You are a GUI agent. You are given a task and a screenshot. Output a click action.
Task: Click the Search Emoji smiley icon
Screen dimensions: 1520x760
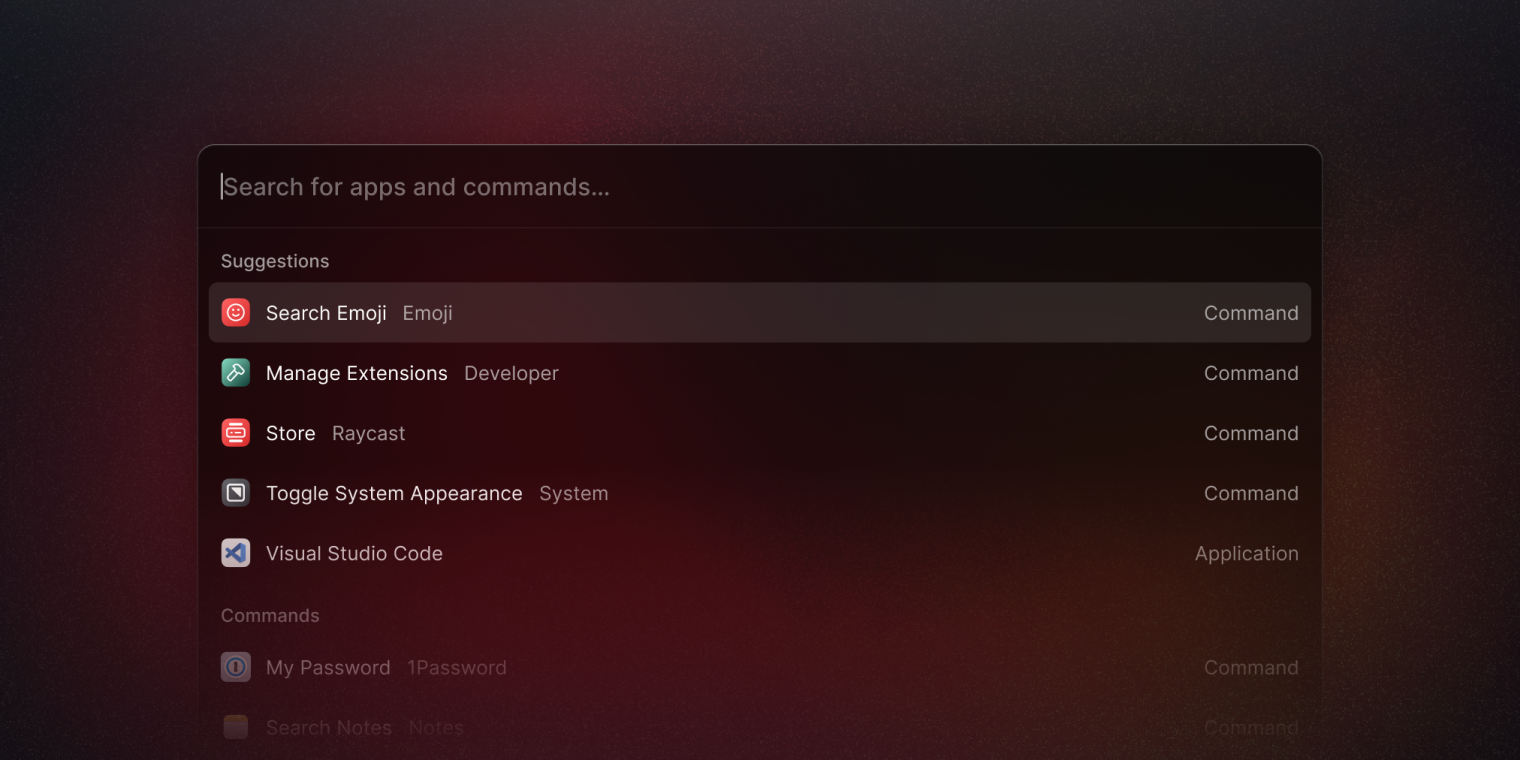(x=235, y=313)
